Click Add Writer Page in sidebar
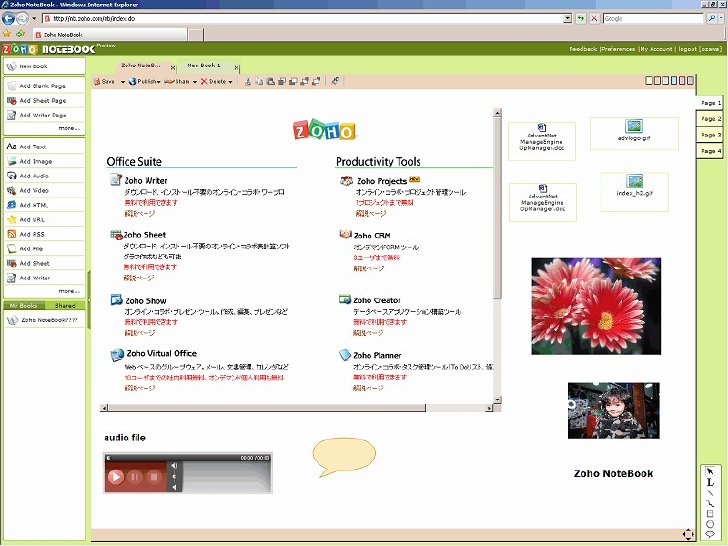Viewport: 728px width, 546px height. (x=44, y=115)
